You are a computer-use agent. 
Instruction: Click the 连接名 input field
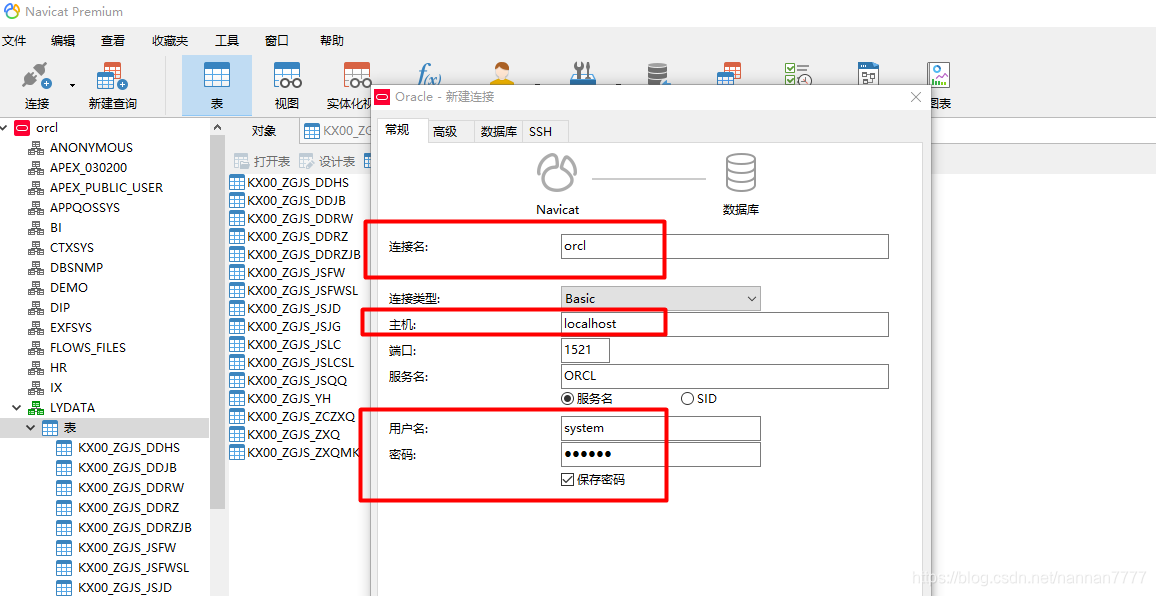(x=725, y=246)
